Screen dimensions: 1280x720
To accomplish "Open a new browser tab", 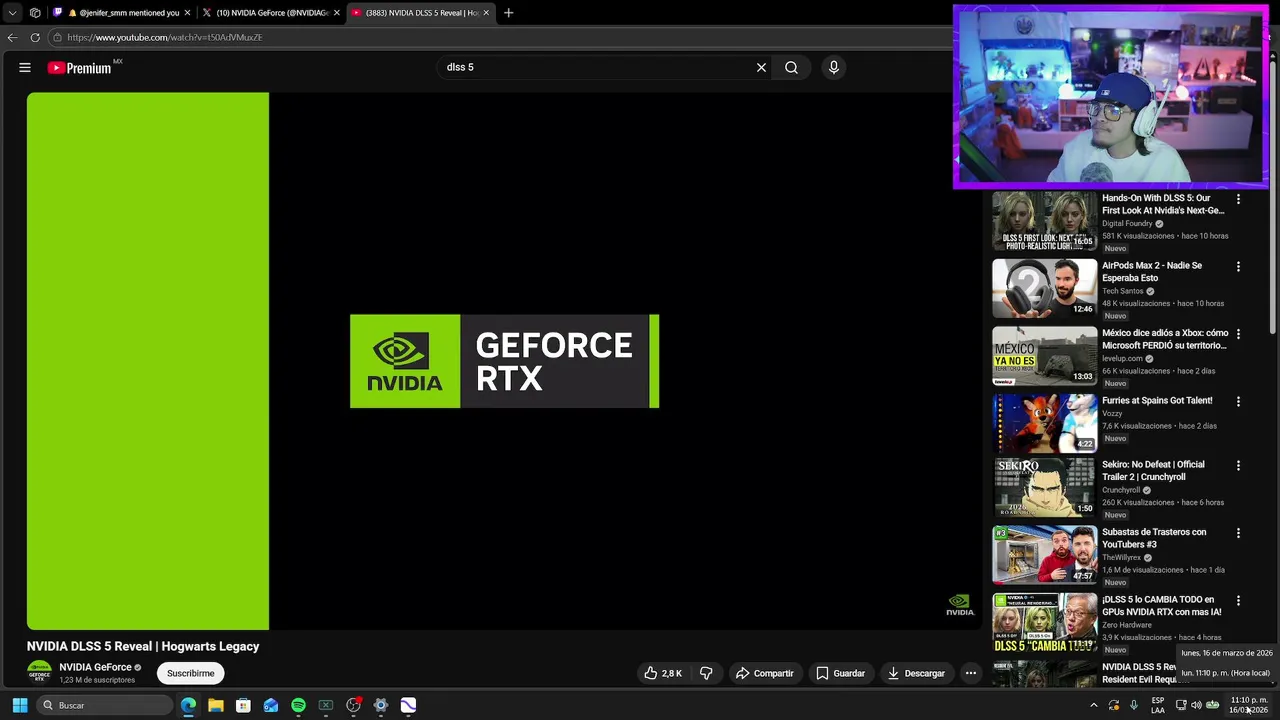I will pyautogui.click(x=508, y=13).
